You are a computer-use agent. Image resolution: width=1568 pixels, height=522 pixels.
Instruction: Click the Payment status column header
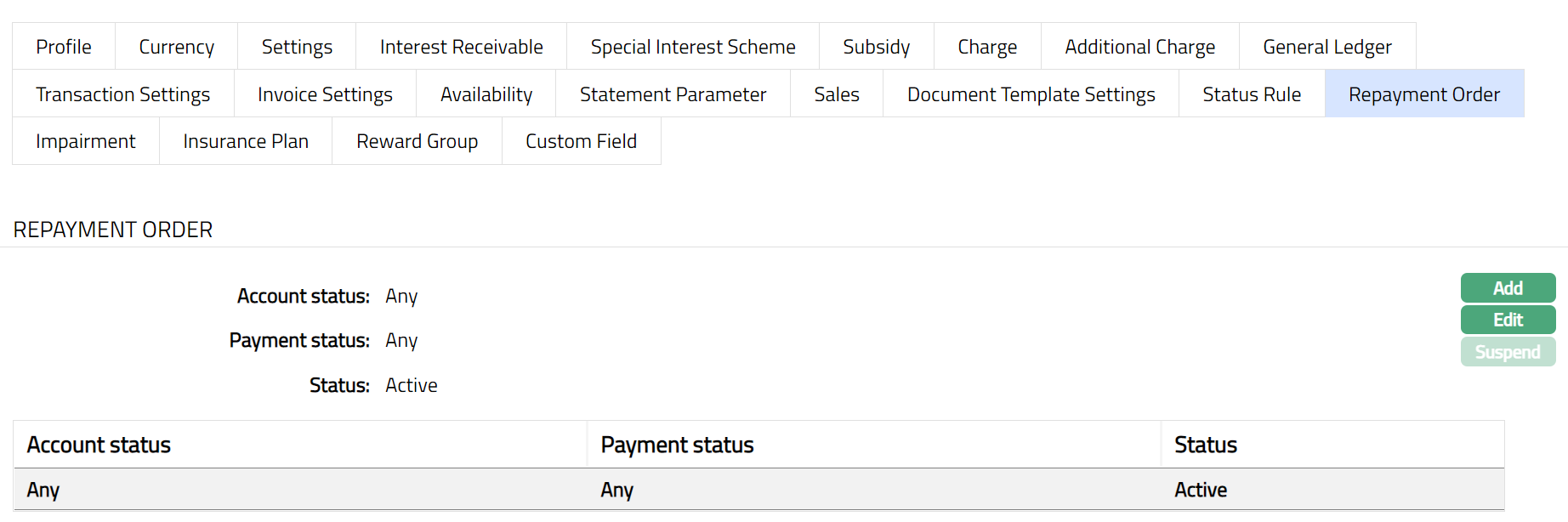pos(677,445)
